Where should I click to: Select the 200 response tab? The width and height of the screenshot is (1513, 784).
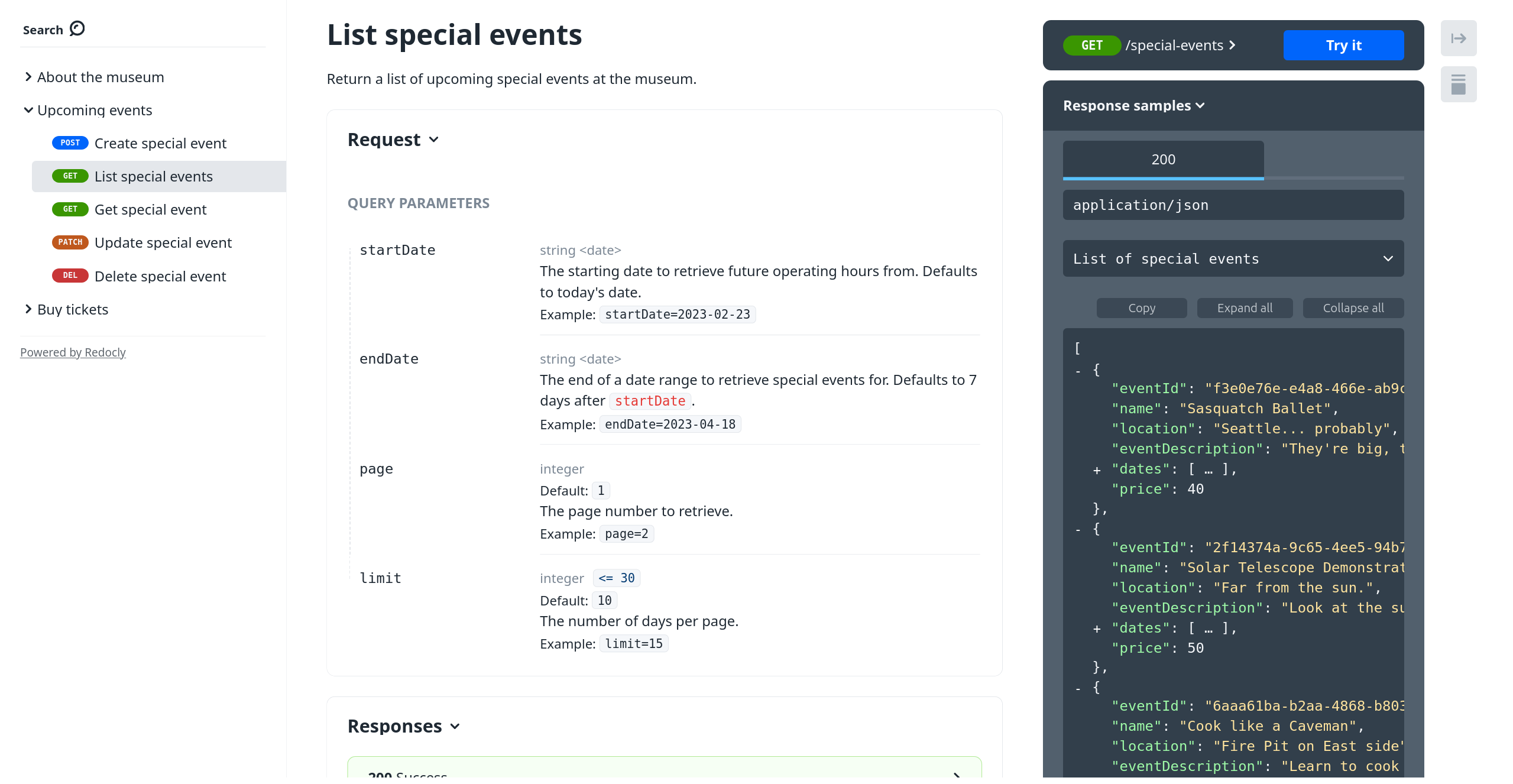[1162, 160]
